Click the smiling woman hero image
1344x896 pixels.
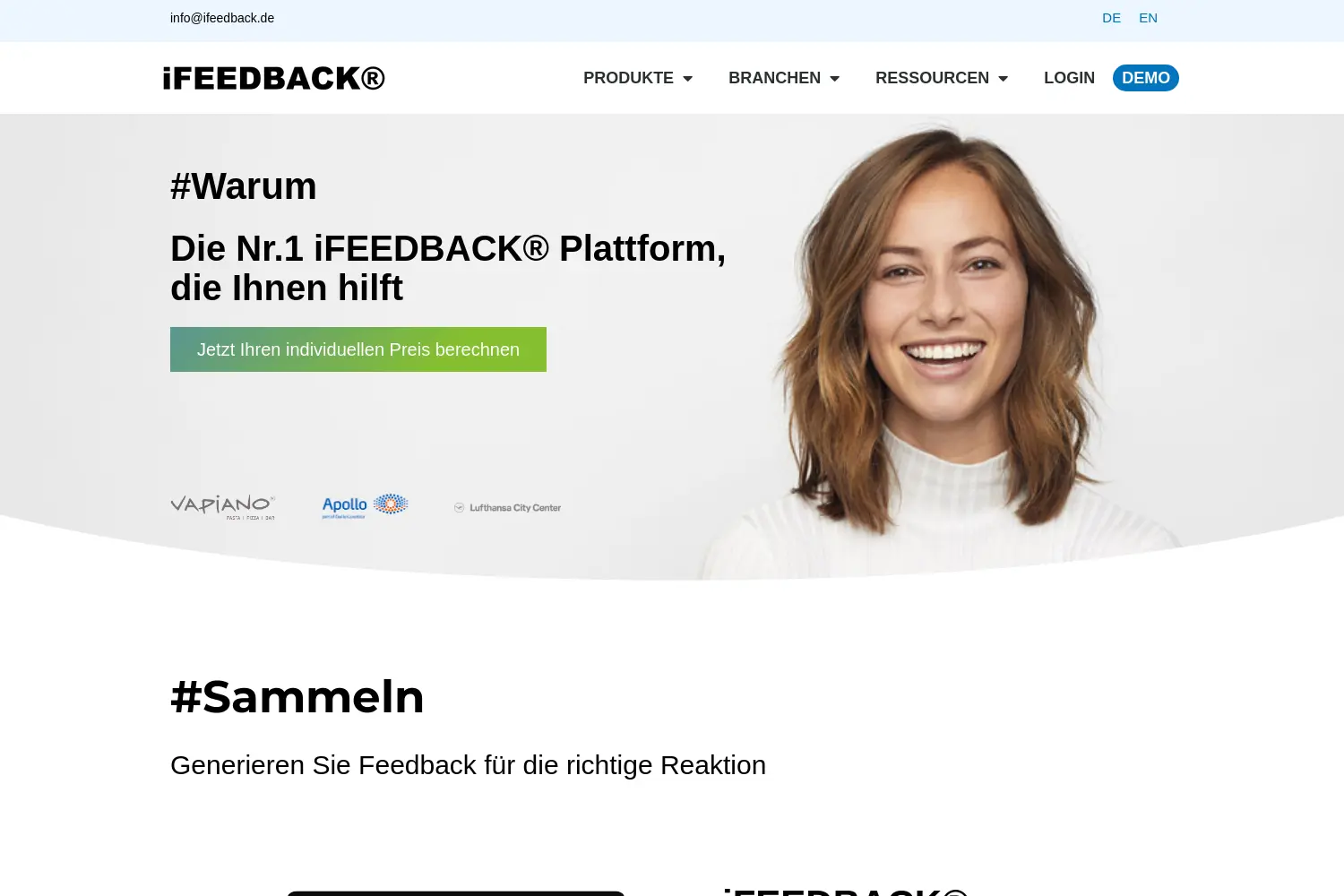(941, 349)
